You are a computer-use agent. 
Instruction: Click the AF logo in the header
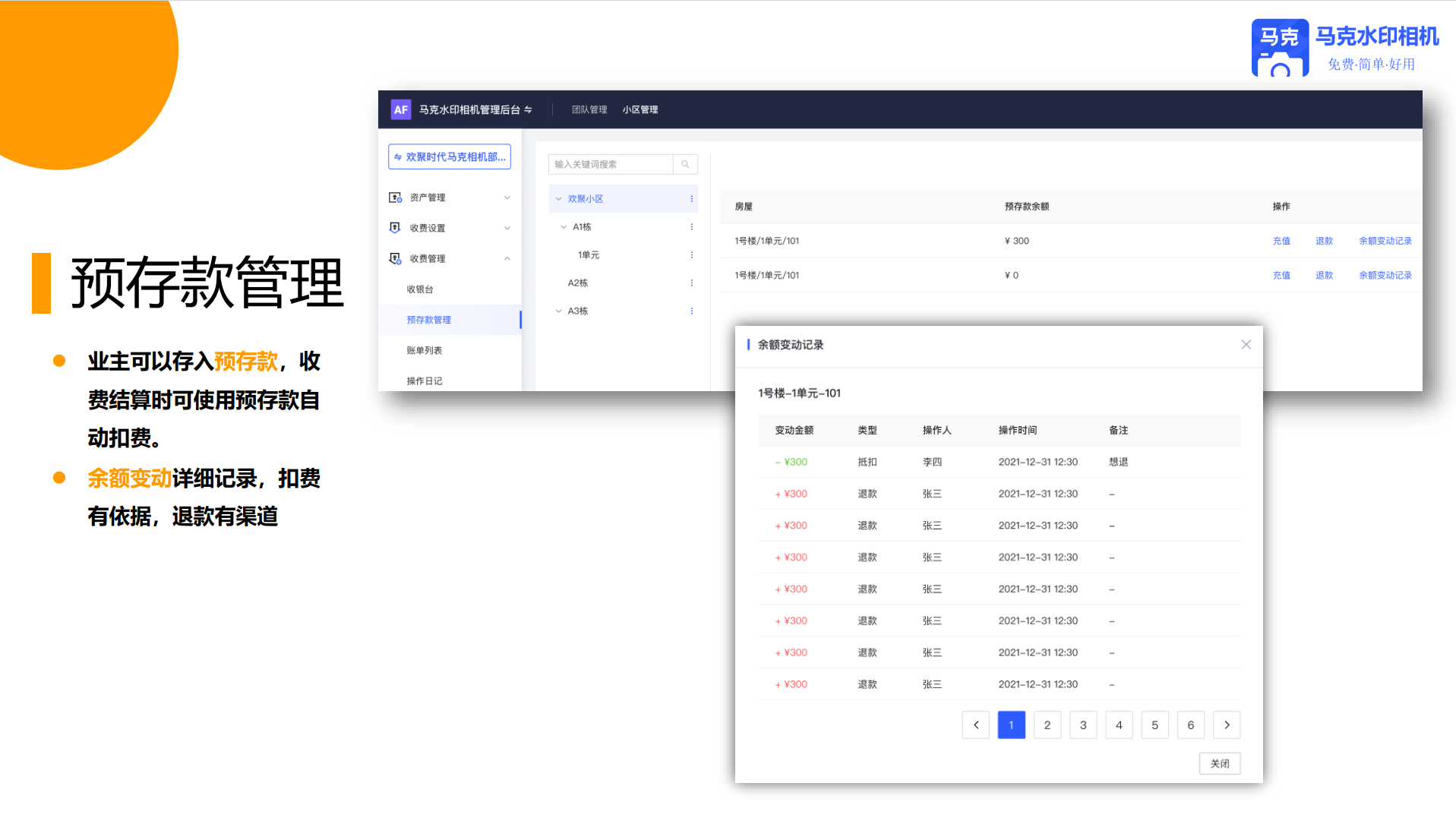click(400, 109)
